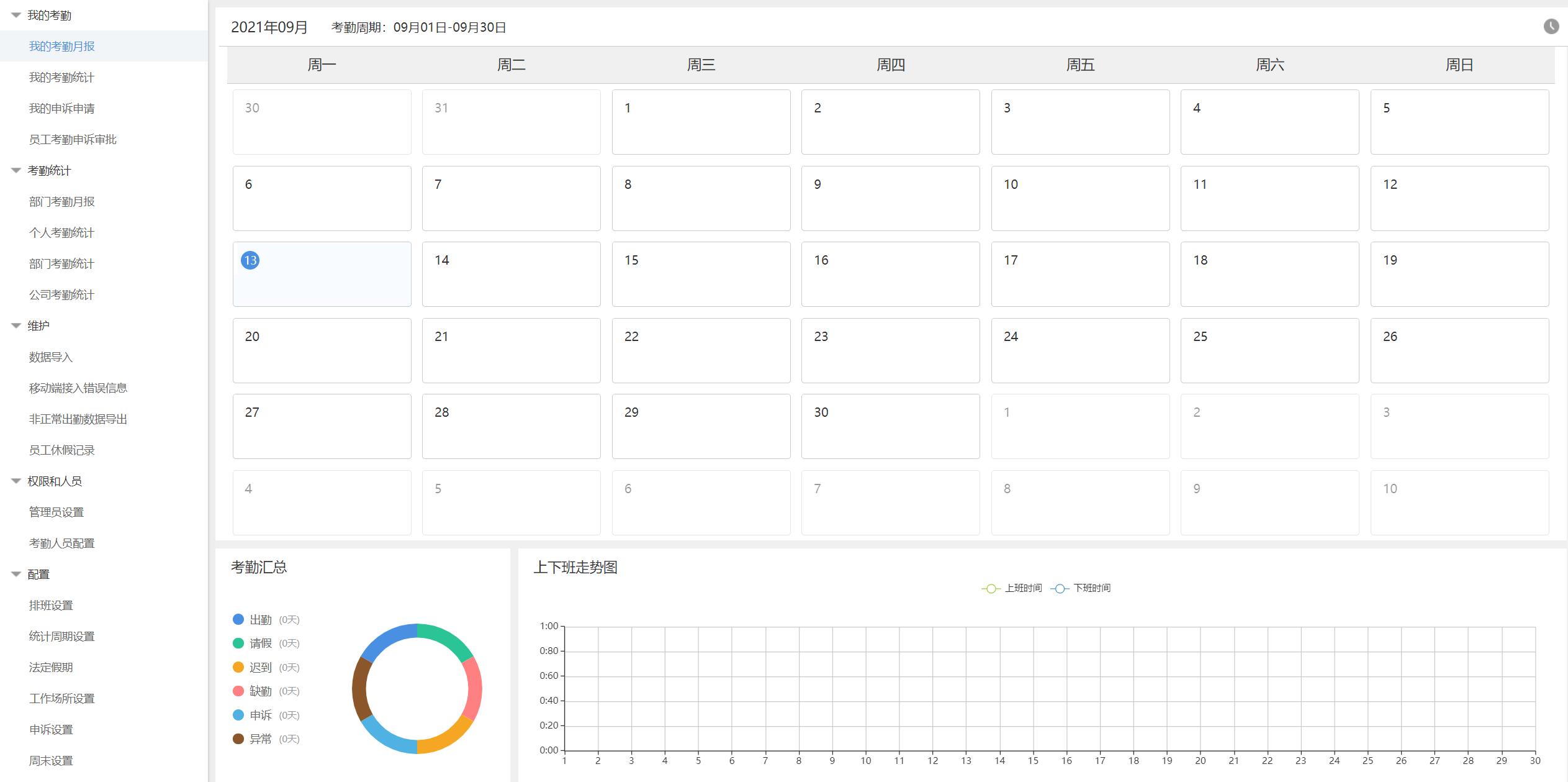Collapse the 考勤统计 menu group

16,171
